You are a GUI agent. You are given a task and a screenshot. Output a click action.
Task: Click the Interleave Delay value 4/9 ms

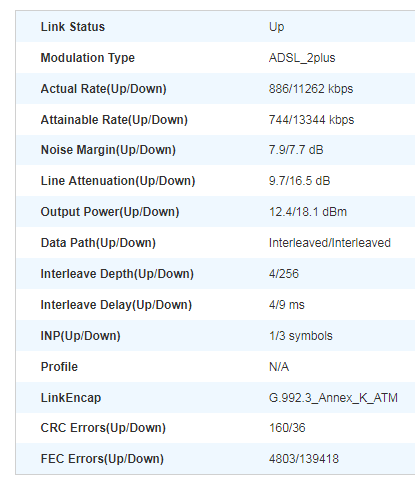(287, 305)
